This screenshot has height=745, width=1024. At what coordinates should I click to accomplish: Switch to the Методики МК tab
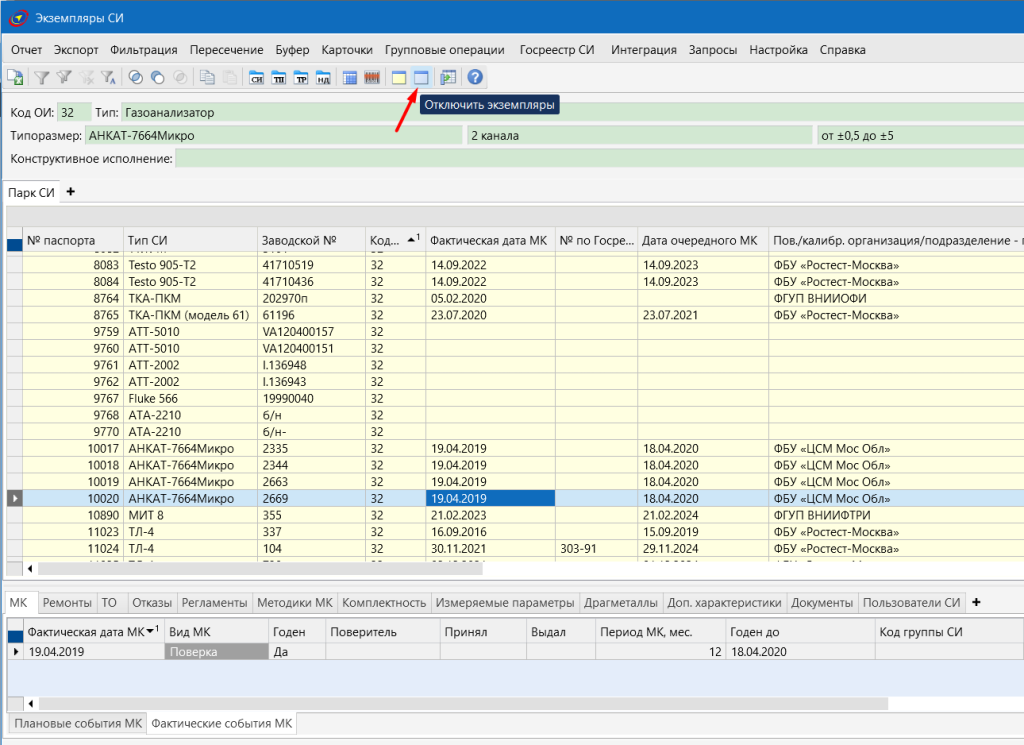[x=295, y=603]
